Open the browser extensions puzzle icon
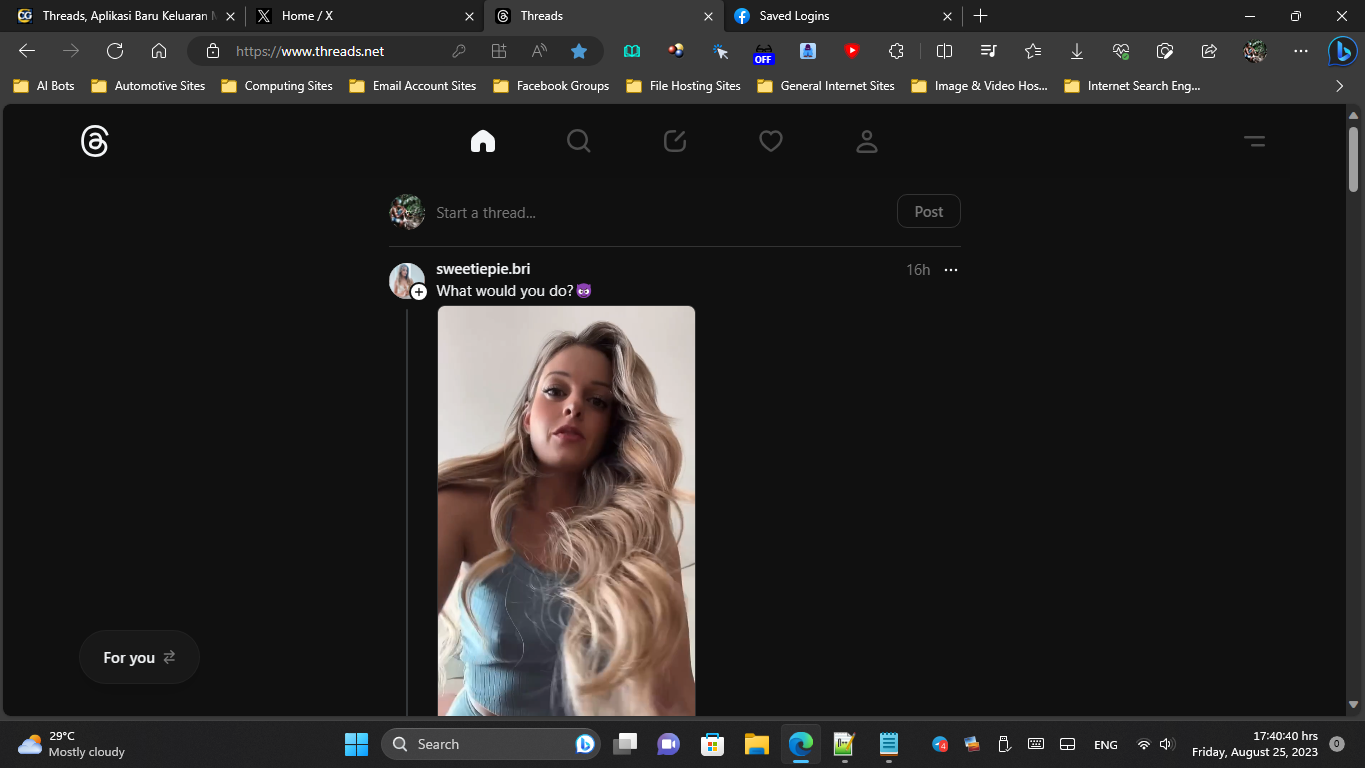The image size is (1365, 768). (896, 51)
